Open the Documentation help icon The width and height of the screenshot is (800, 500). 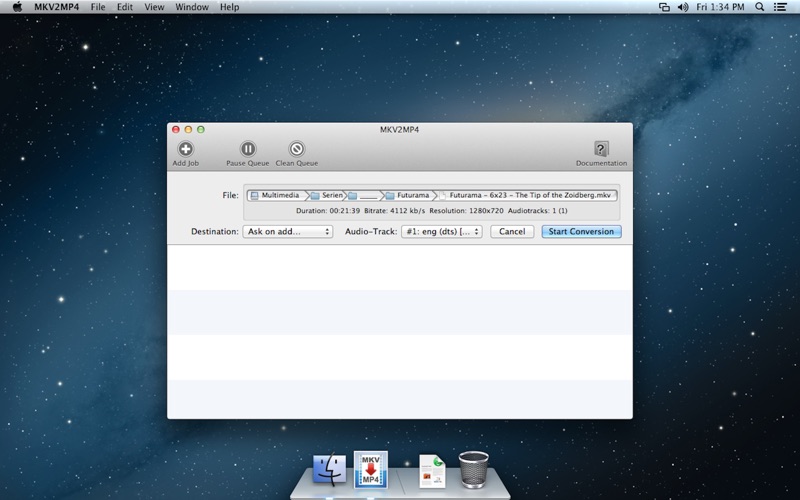click(601, 149)
